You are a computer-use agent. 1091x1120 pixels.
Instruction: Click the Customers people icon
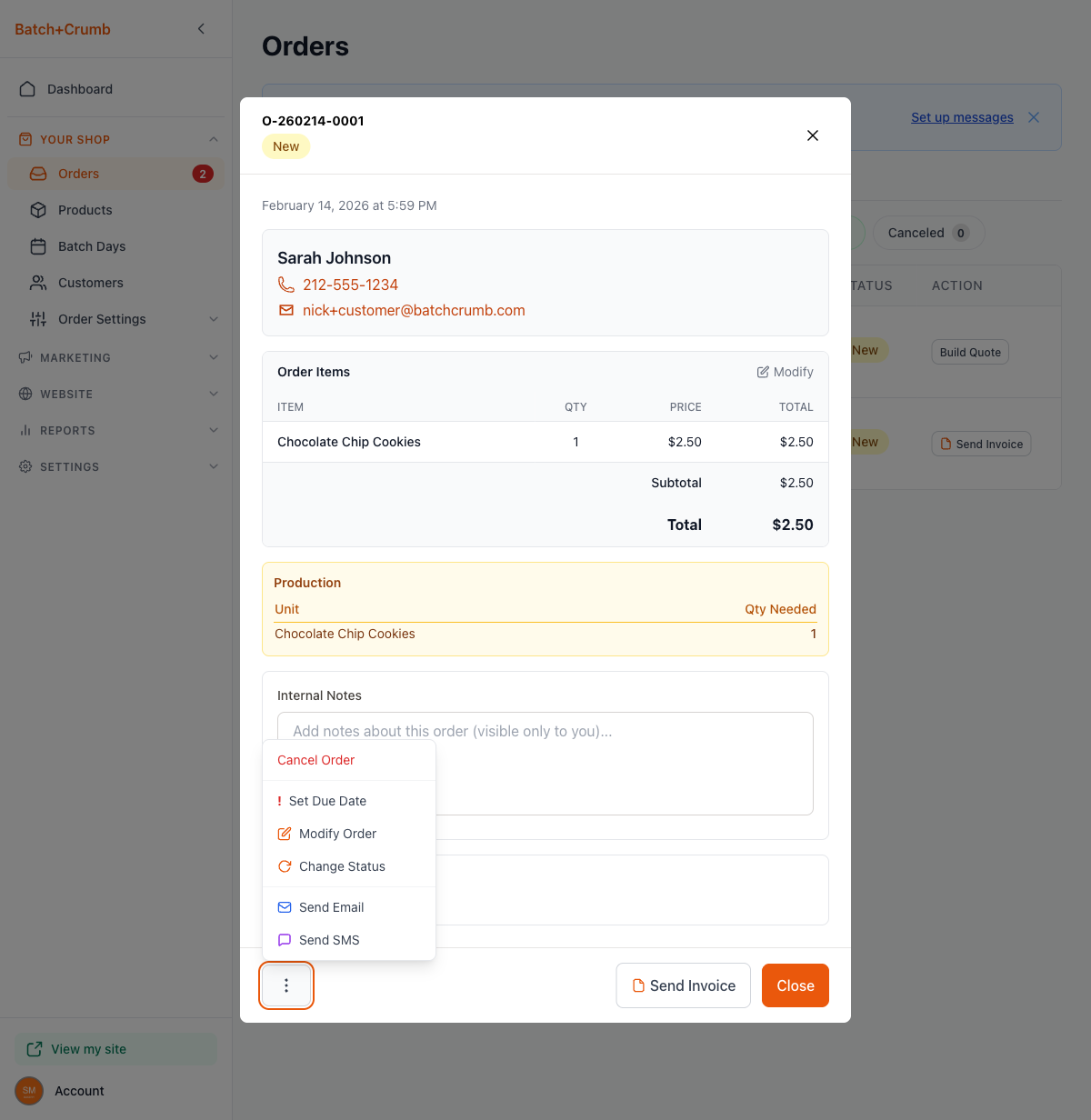[x=38, y=283]
